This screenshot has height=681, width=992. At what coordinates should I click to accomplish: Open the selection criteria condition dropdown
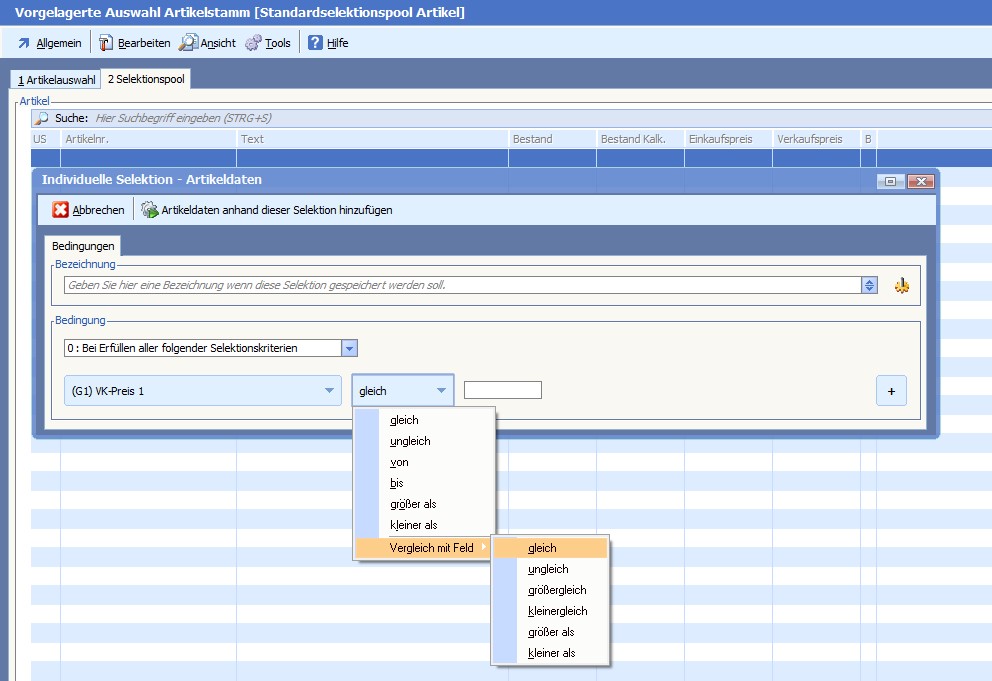349,348
